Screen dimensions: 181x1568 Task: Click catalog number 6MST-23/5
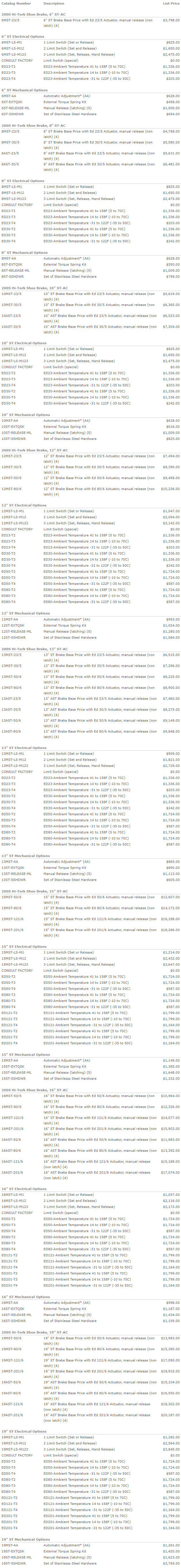[10, 20]
